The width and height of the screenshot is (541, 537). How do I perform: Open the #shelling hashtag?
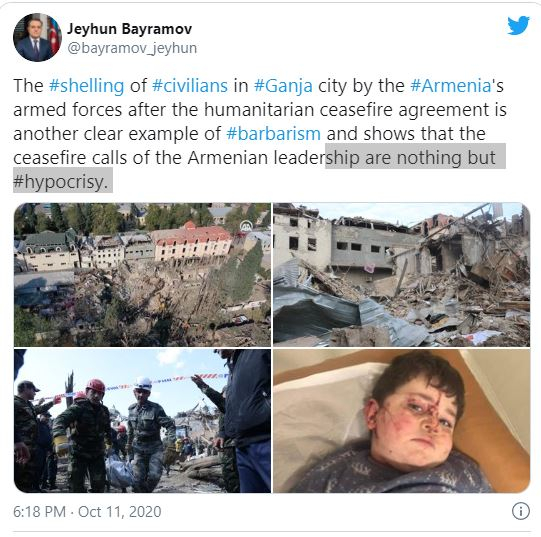pyautogui.click(x=86, y=86)
